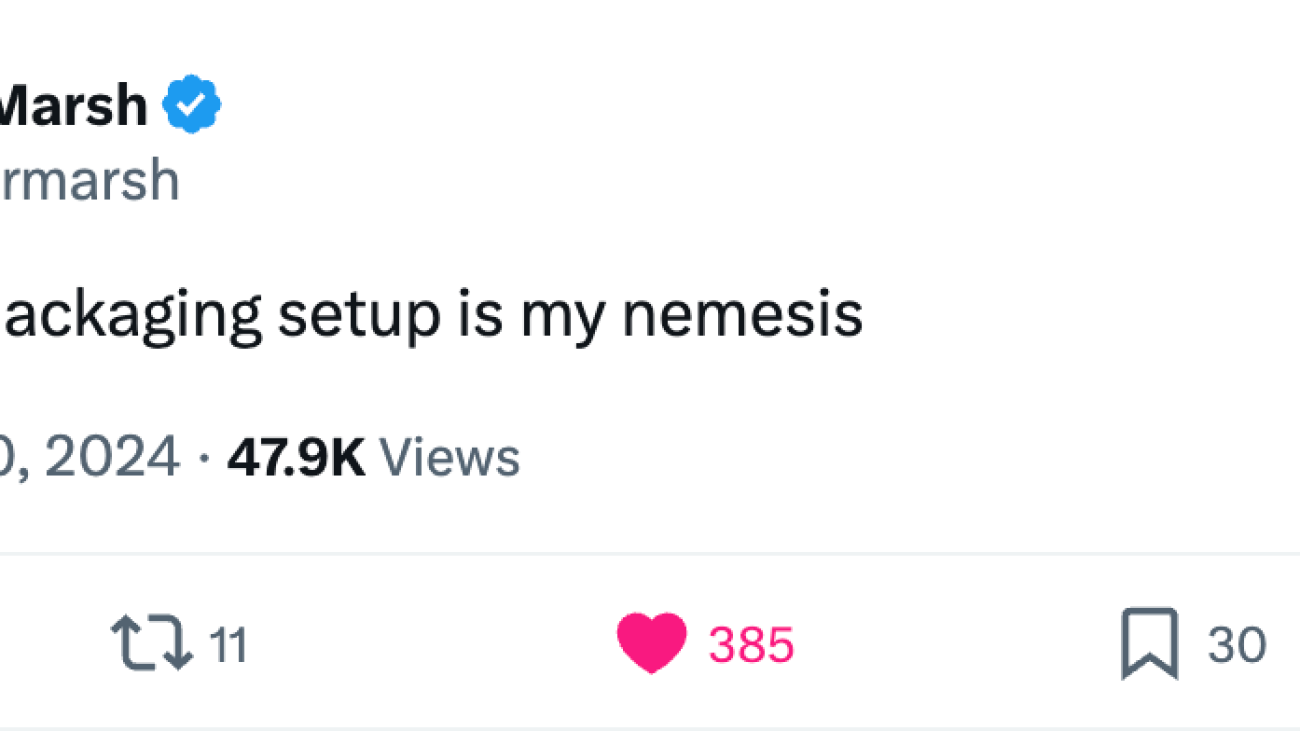1300x731 pixels.
Task: Open the Marsh display name profile
Action: [x=74, y=105]
